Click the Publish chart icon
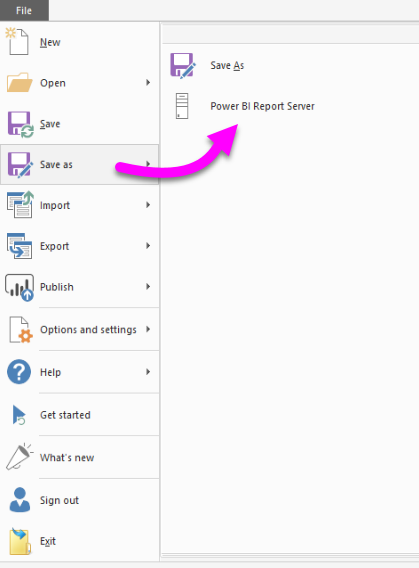Screen dimensions: 419x568 coord(20,288)
